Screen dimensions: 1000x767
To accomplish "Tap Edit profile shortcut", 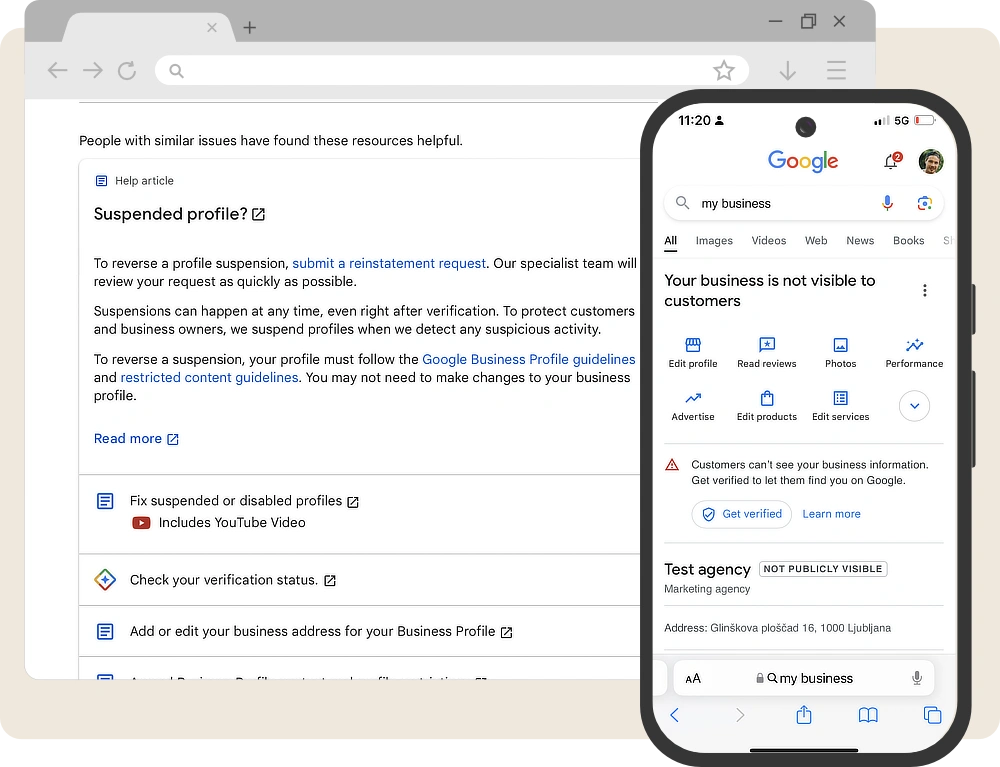I will (693, 353).
